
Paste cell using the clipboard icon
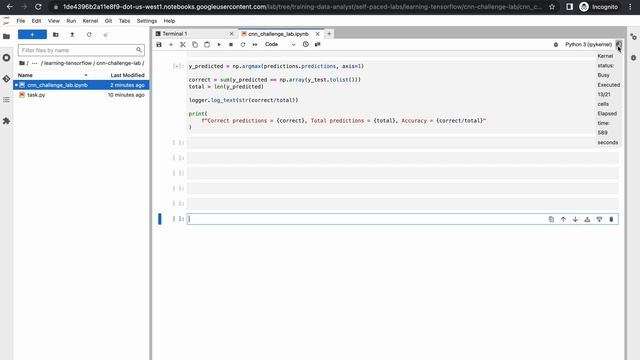point(207,44)
